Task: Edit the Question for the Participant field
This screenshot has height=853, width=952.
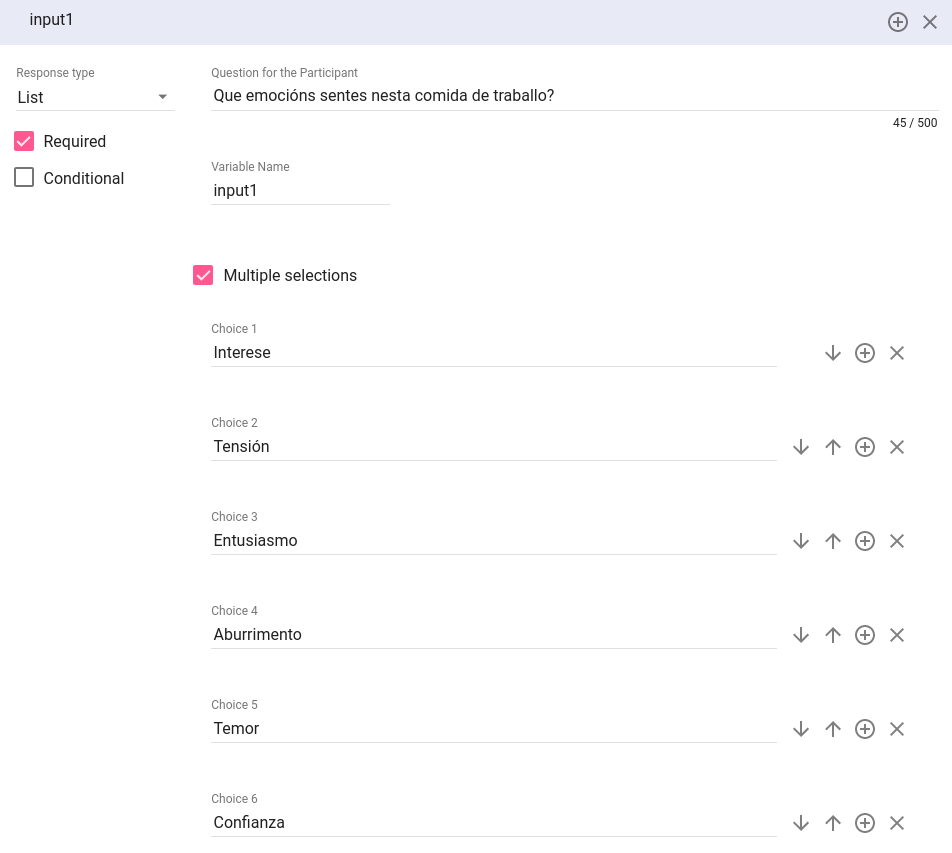Action: point(573,96)
